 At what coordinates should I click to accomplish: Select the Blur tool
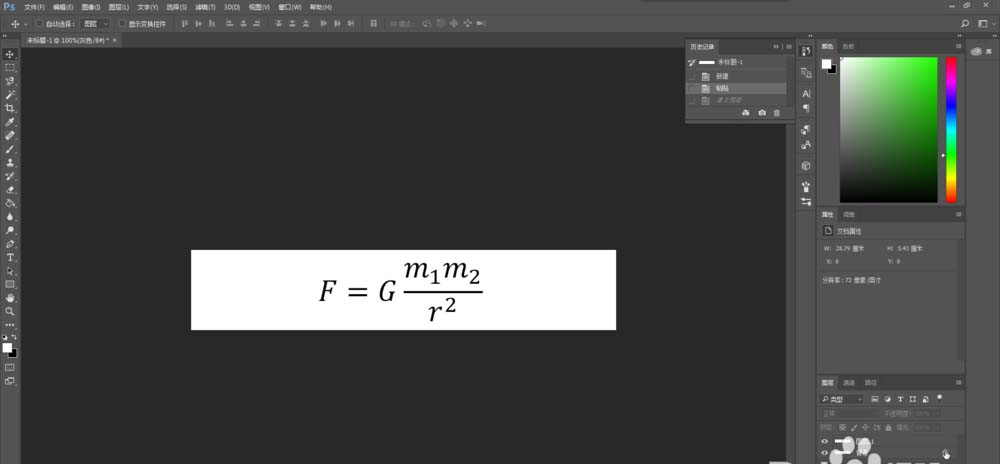pyautogui.click(x=10, y=216)
